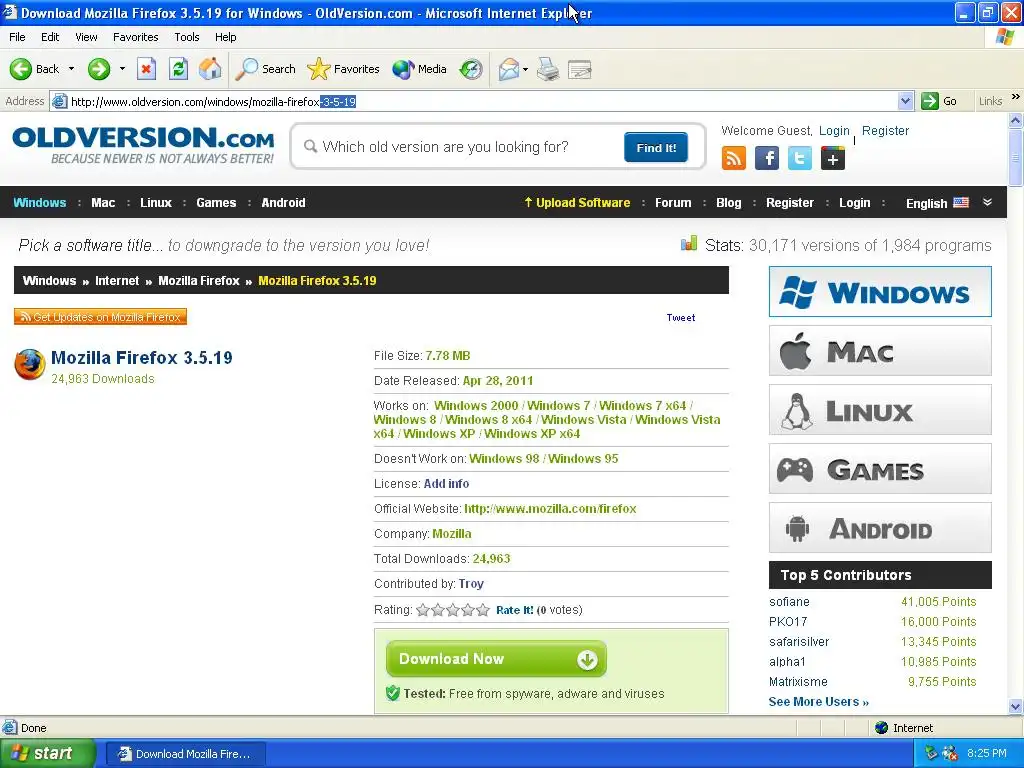Image resolution: width=1024 pixels, height=768 pixels.
Task: Open the English language selector
Action: click(937, 203)
